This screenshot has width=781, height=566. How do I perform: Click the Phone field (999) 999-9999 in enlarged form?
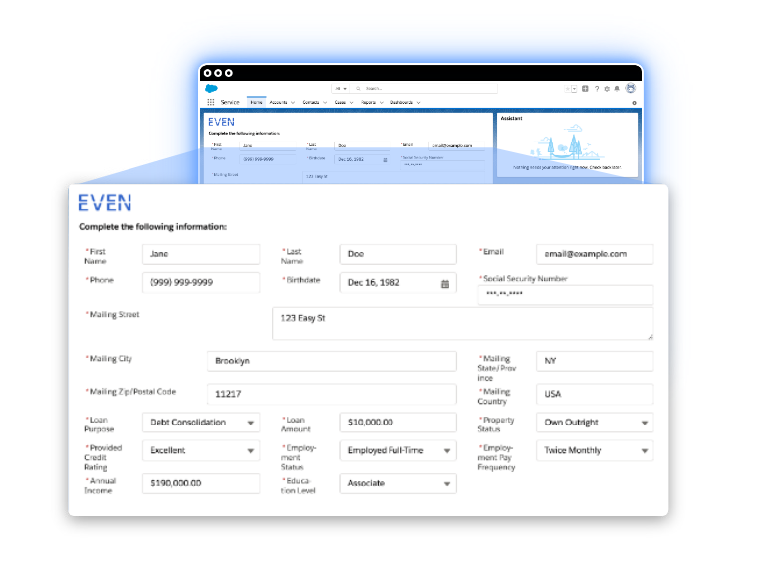[x=201, y=283]
